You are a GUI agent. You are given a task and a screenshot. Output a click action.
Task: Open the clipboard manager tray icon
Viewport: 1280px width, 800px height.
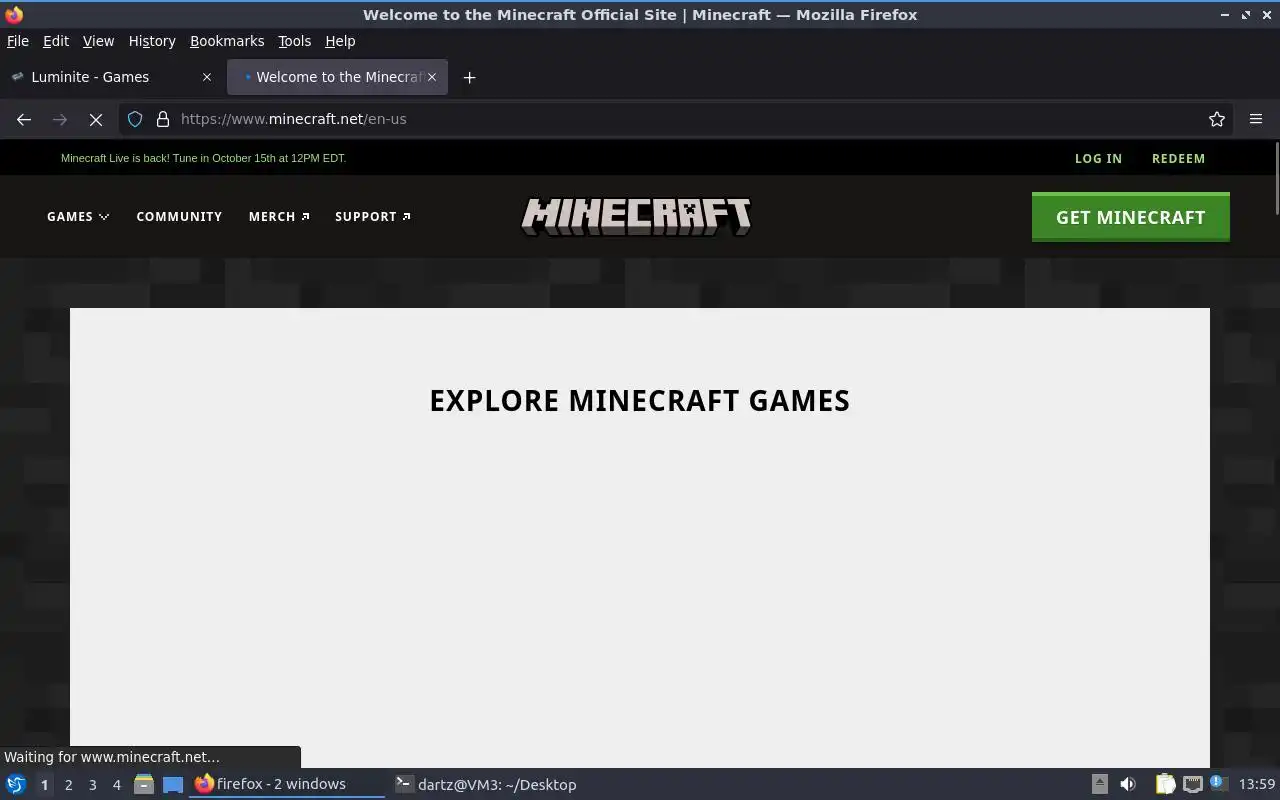(x=1165, y=784)
